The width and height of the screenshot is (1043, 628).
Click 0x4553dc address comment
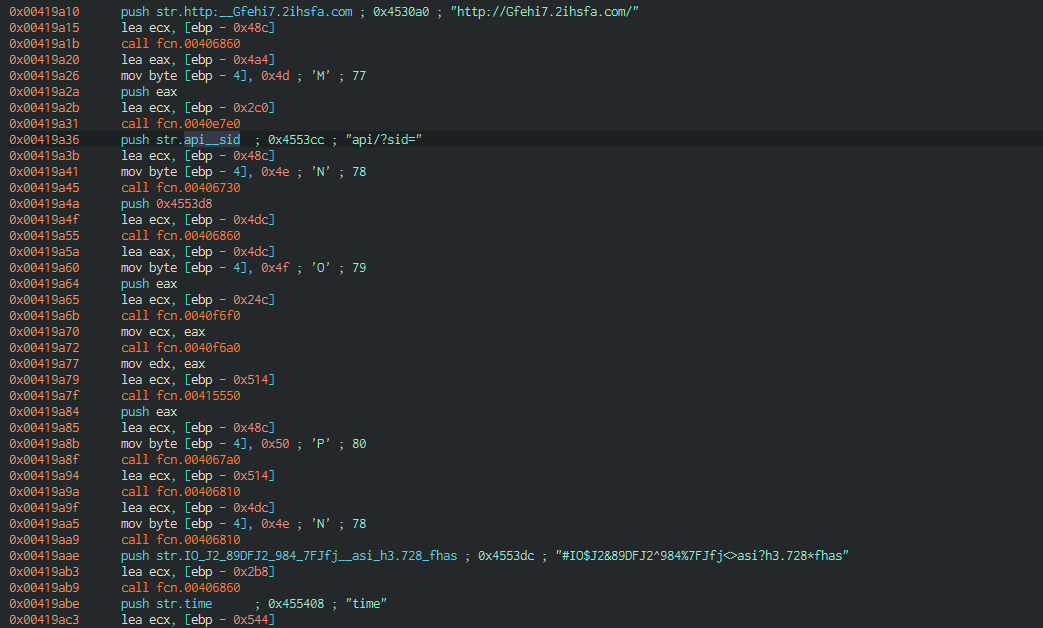pos(506,554)
